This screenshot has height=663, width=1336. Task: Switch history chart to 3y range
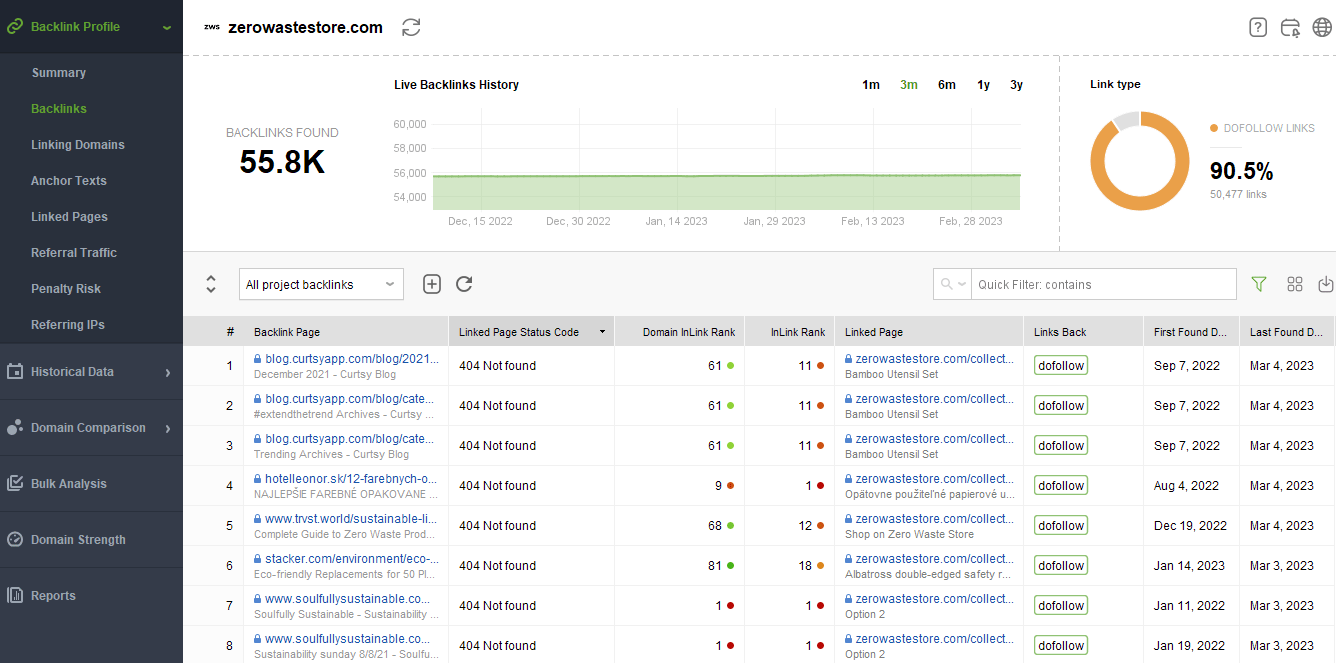coord(1016,85)
